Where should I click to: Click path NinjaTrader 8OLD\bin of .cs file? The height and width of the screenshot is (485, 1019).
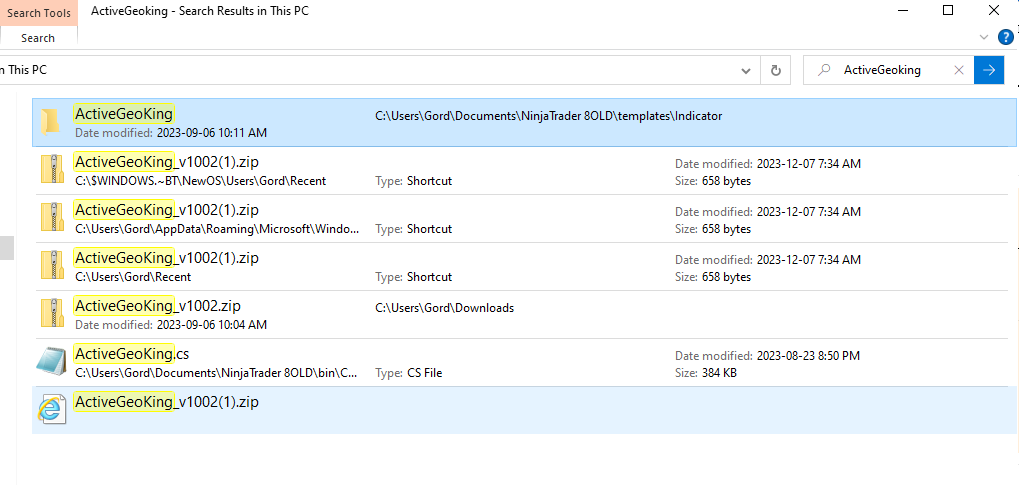(216, 373)
